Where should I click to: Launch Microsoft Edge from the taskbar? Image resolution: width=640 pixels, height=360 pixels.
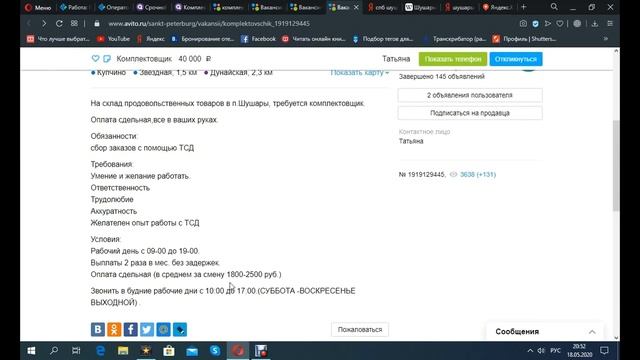(x=100, y=351)
